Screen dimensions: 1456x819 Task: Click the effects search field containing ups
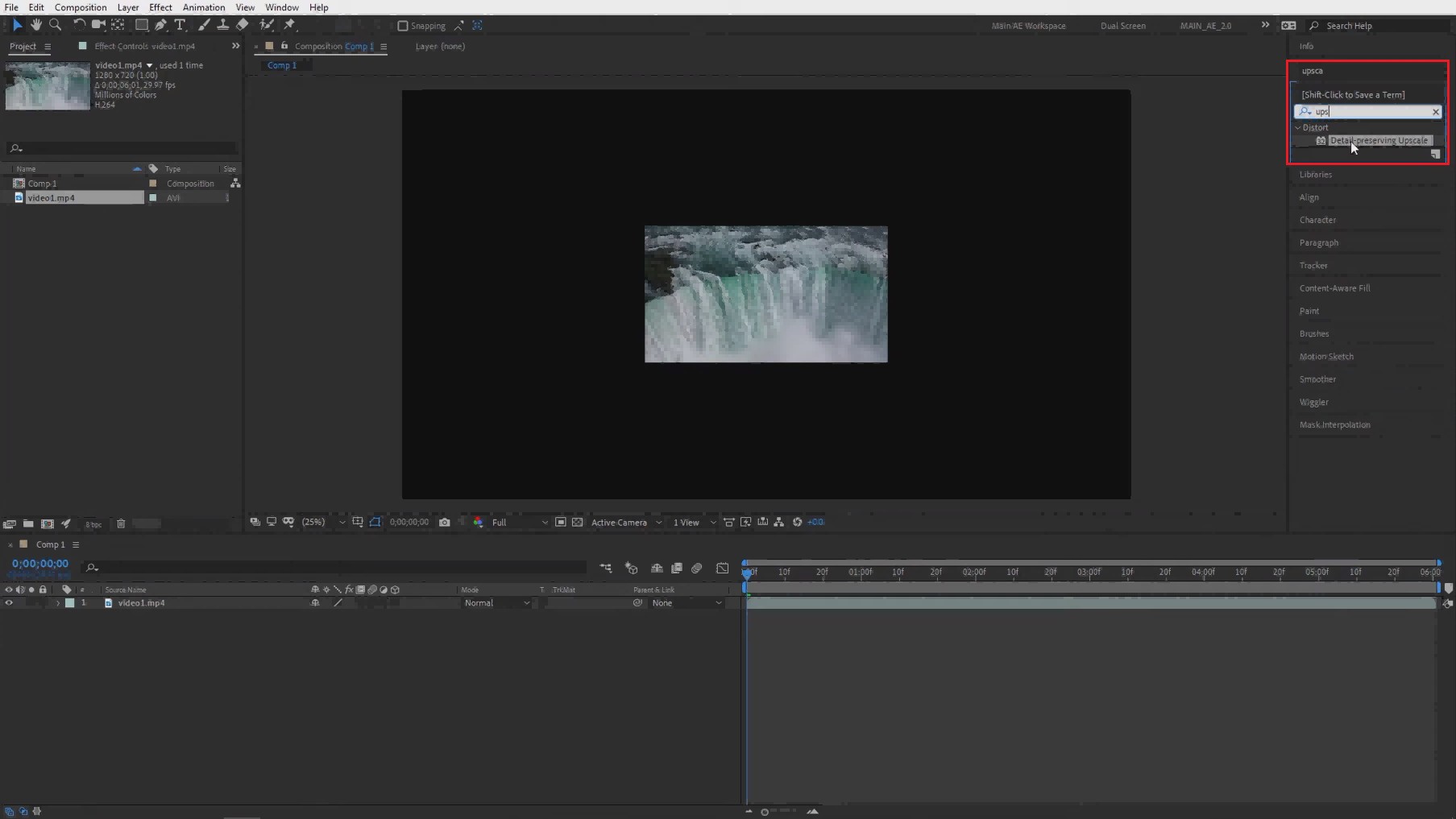[x=1367, y=111]
